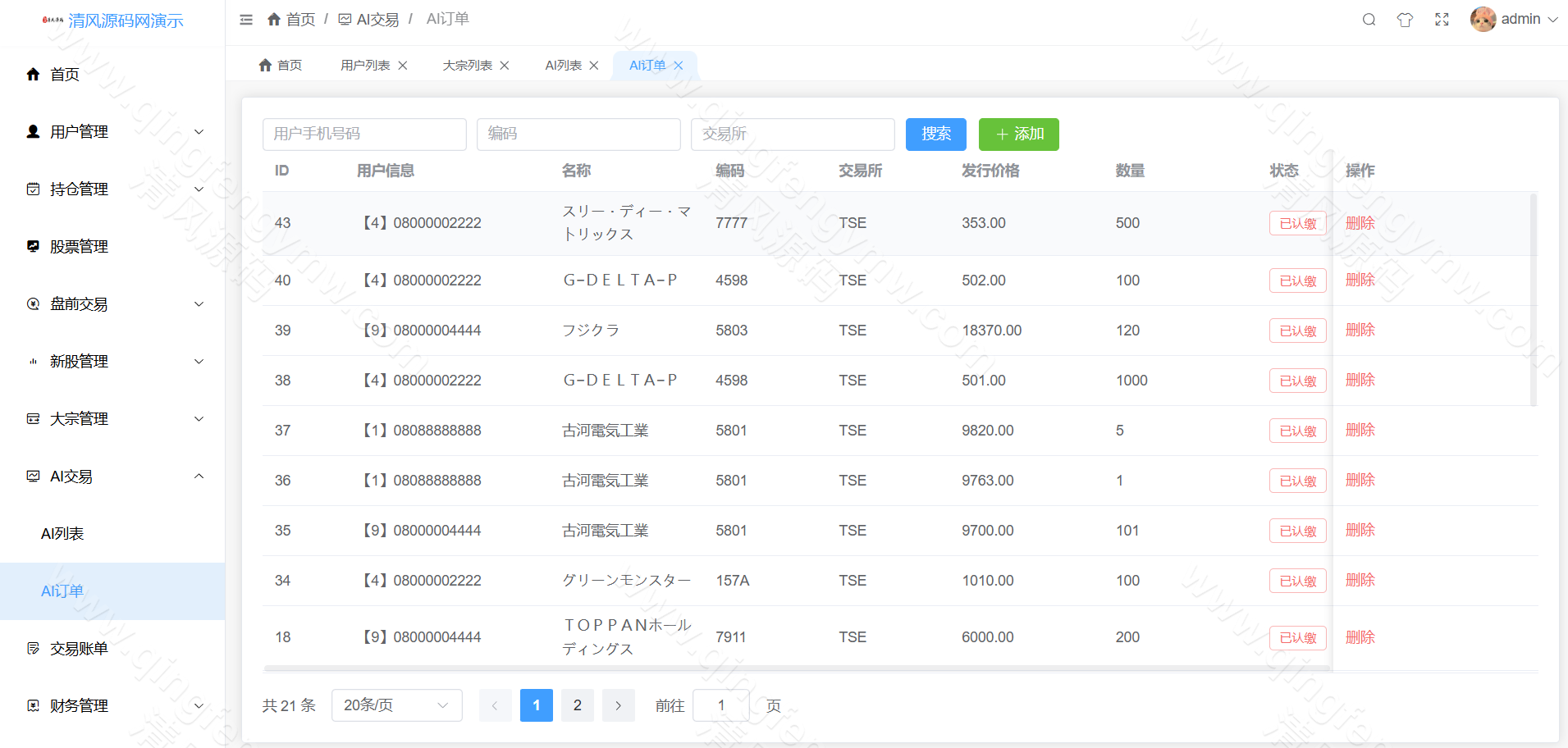Screen dimensions: 1568x748
Task: Click user 【1】08088888888 in row 36
Action: [x=420, y=481]
